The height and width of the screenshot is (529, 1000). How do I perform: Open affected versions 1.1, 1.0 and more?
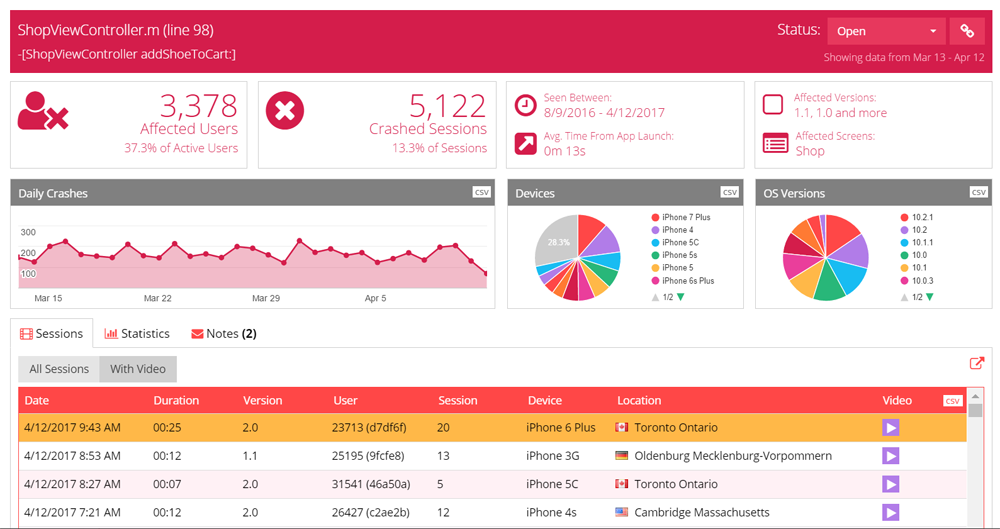840,113
